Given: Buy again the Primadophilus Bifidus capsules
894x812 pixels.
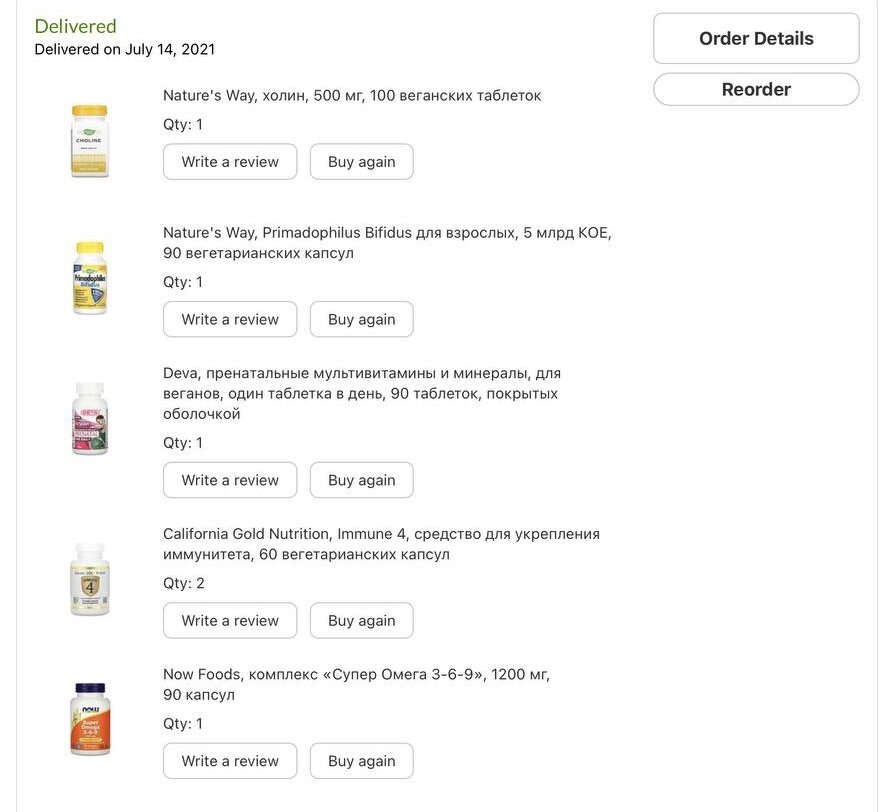Looking at the screenshot, I should (361, 320).
